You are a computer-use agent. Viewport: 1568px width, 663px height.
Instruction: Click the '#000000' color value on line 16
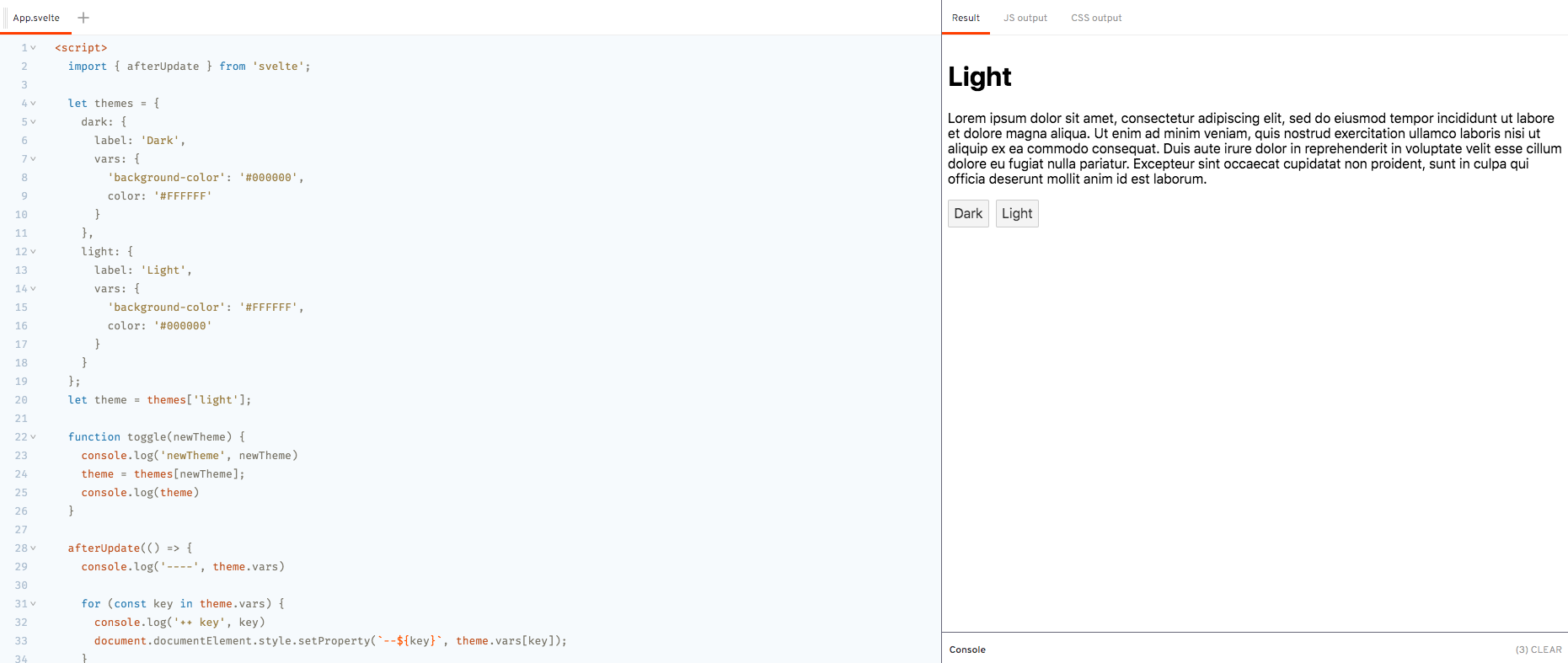pyautogui.click(x=183, y=326)
